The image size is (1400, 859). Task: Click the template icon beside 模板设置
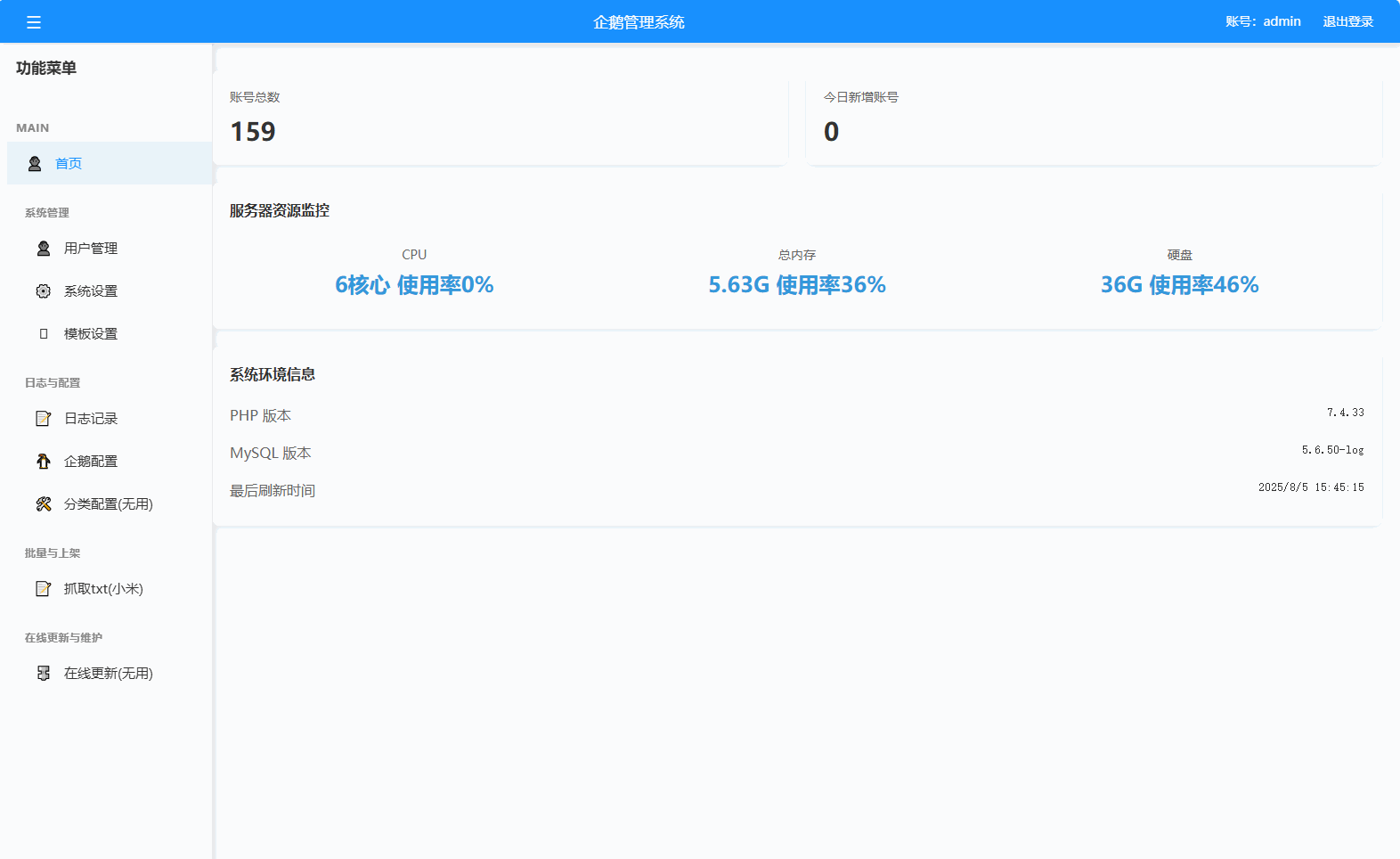[x=44, y=334]
